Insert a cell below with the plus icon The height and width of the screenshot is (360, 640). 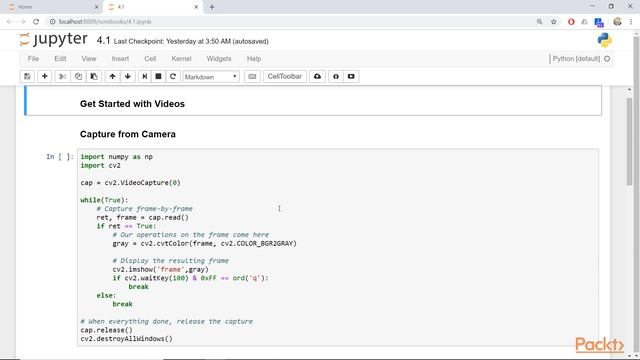pyautogui.click(x=44, y=76)
